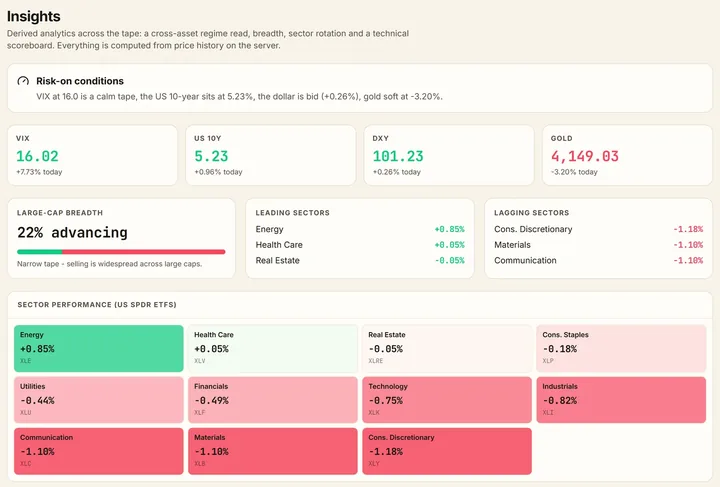Click the +7.73% today label under VIX
The height and width of the screenshot is (487, 720).
tap(39, 172)
